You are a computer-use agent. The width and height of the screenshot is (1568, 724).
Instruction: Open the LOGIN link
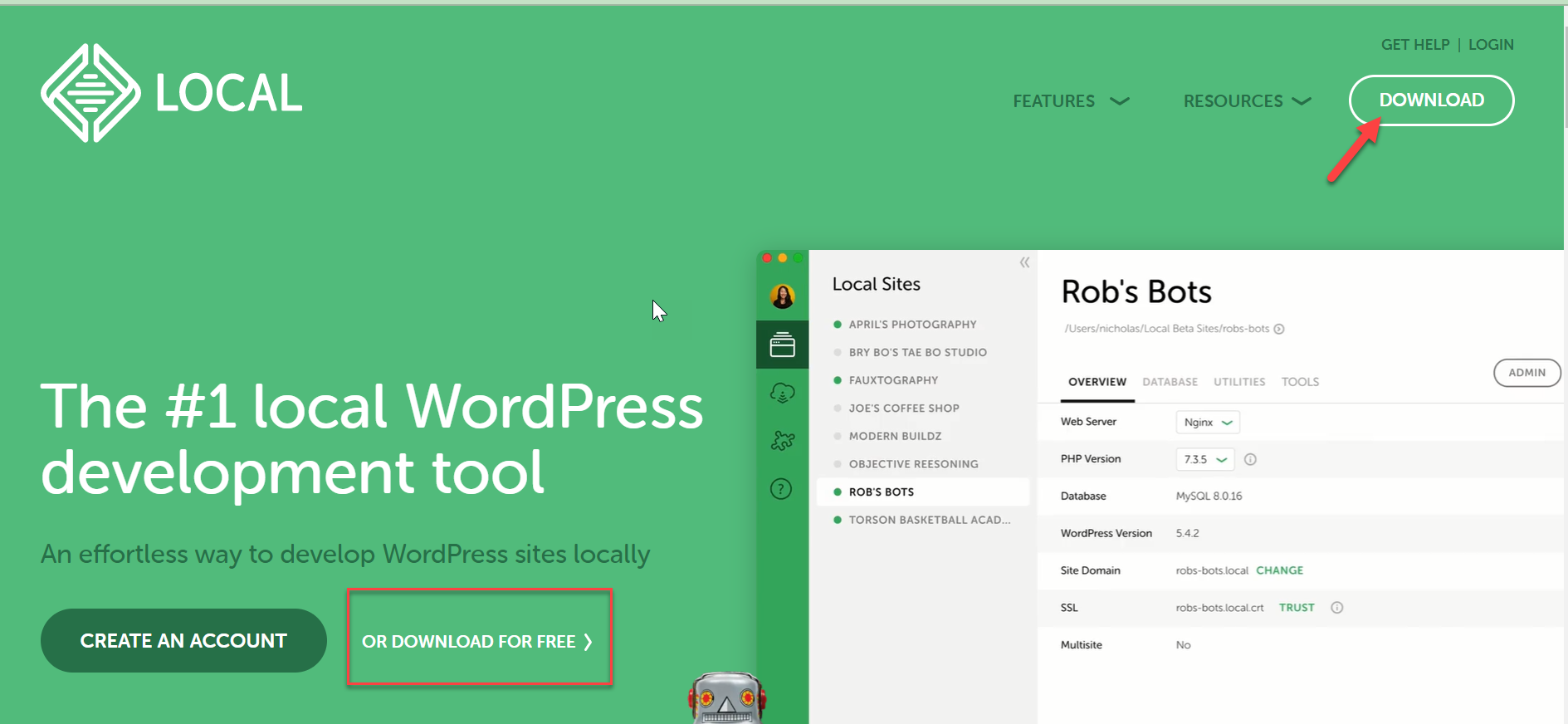[1491, 45]
